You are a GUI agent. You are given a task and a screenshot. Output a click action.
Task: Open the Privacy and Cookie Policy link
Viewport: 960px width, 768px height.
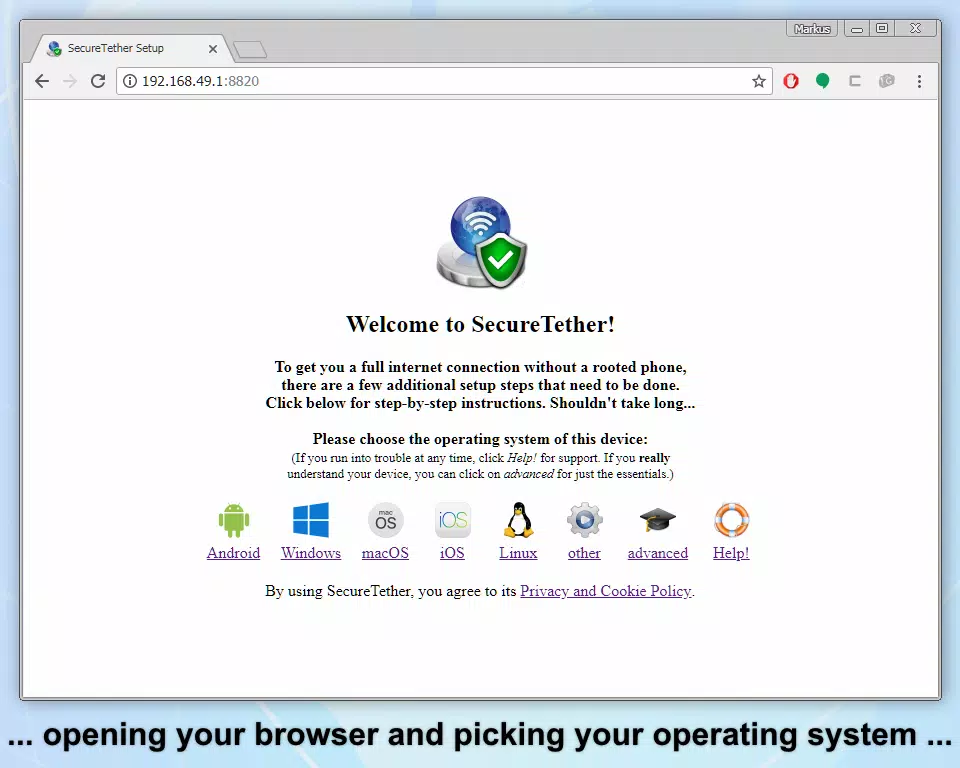coord(606,591)
